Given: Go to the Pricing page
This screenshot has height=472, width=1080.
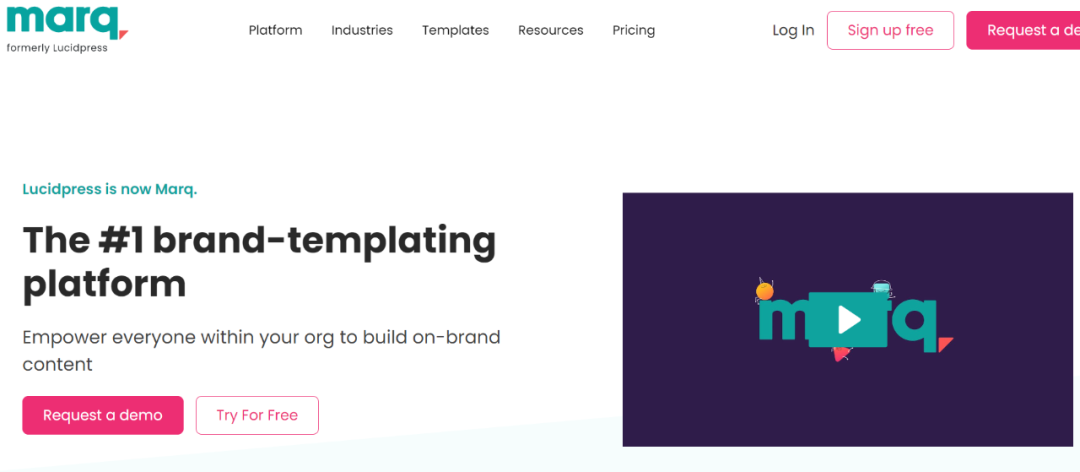Looking at the screenshot, I should pos(633,30).
